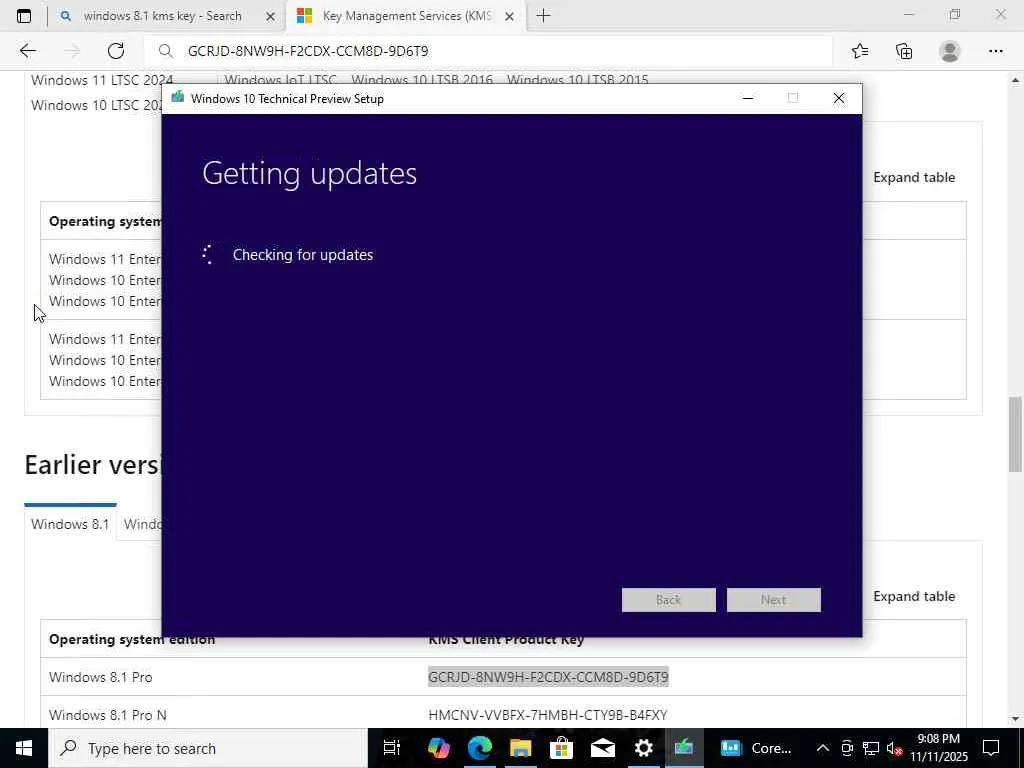Click the page vertical scrollbar thumb
This screenshot has width=1024, height=768.
point(1016,434)
